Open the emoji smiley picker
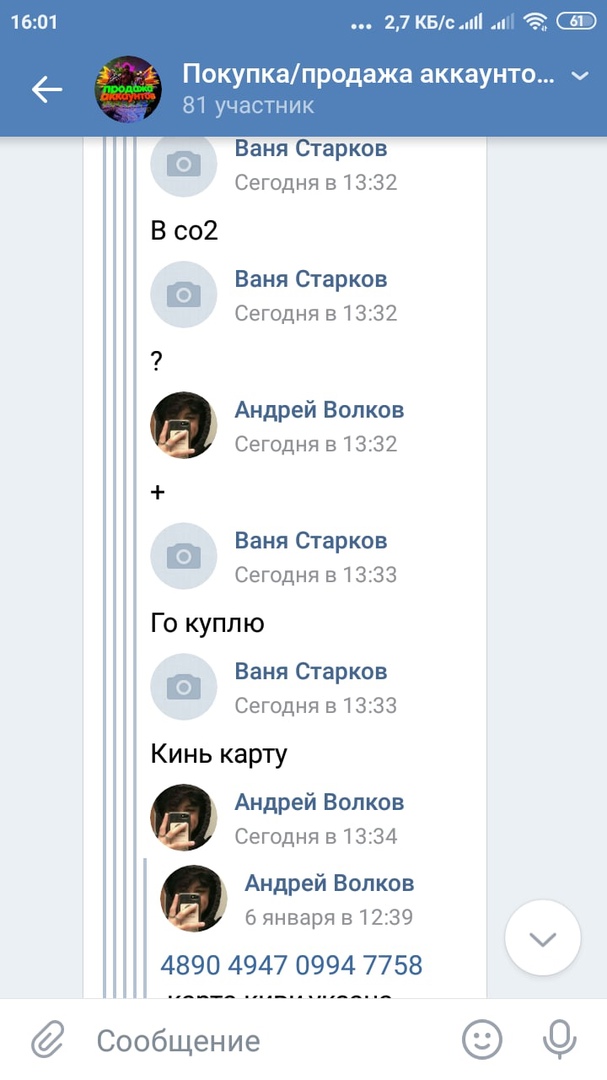This screenshot has width=607, height=1080. click(x=482, y=1040)
